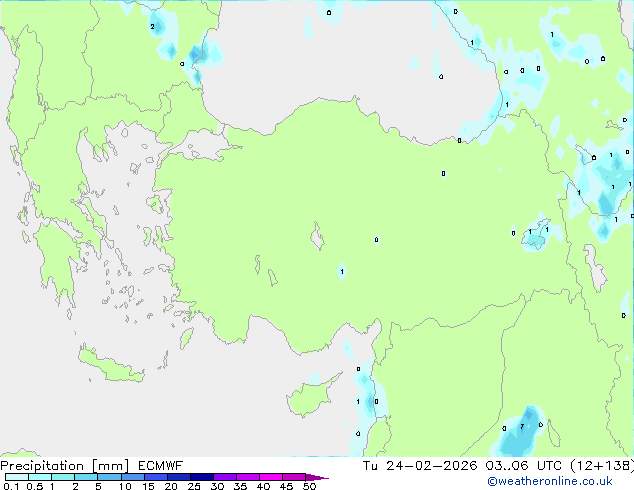
Task: Click the '(12+138)' forecast offset text
Action: point(602,466)
